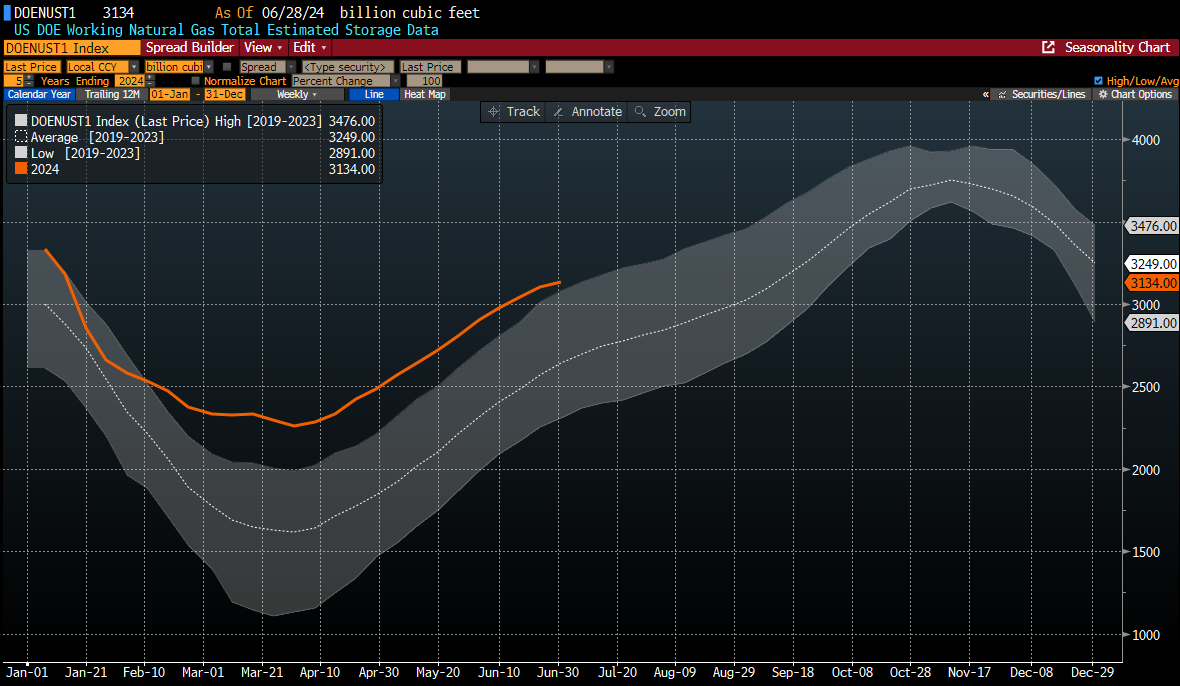This screenshot has height=686, width=1180.
Task: Click the normalize value field showing 100
Action: [x=424, y=80]
